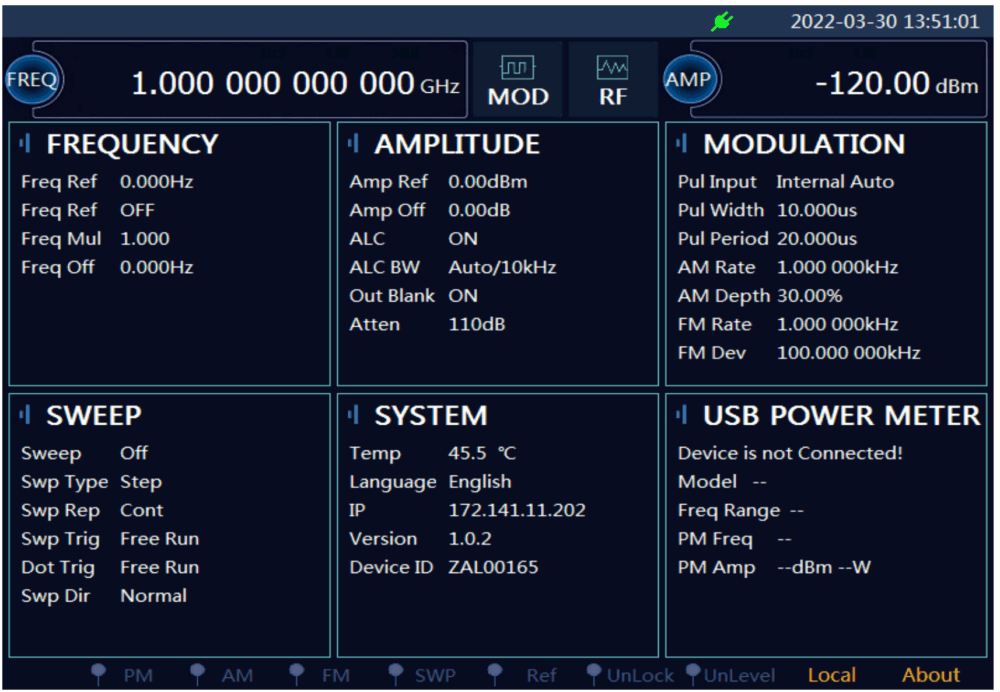The image size is (1000, 692).
Task: Open the Language English selector
Action: 479,482
